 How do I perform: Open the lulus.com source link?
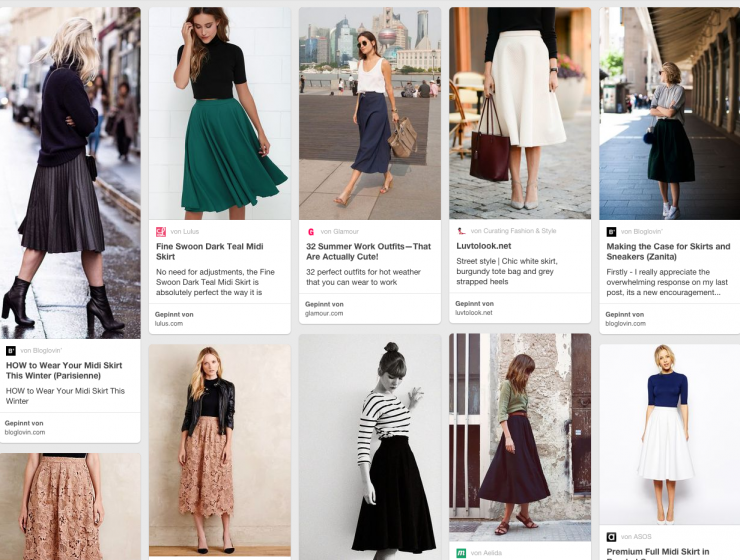click(x=169, y=322)
